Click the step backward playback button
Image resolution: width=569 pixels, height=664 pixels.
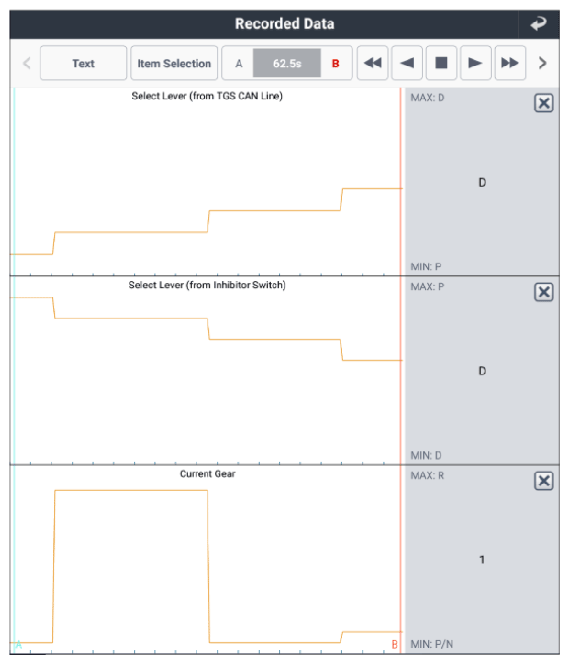[x=407, y=63]
